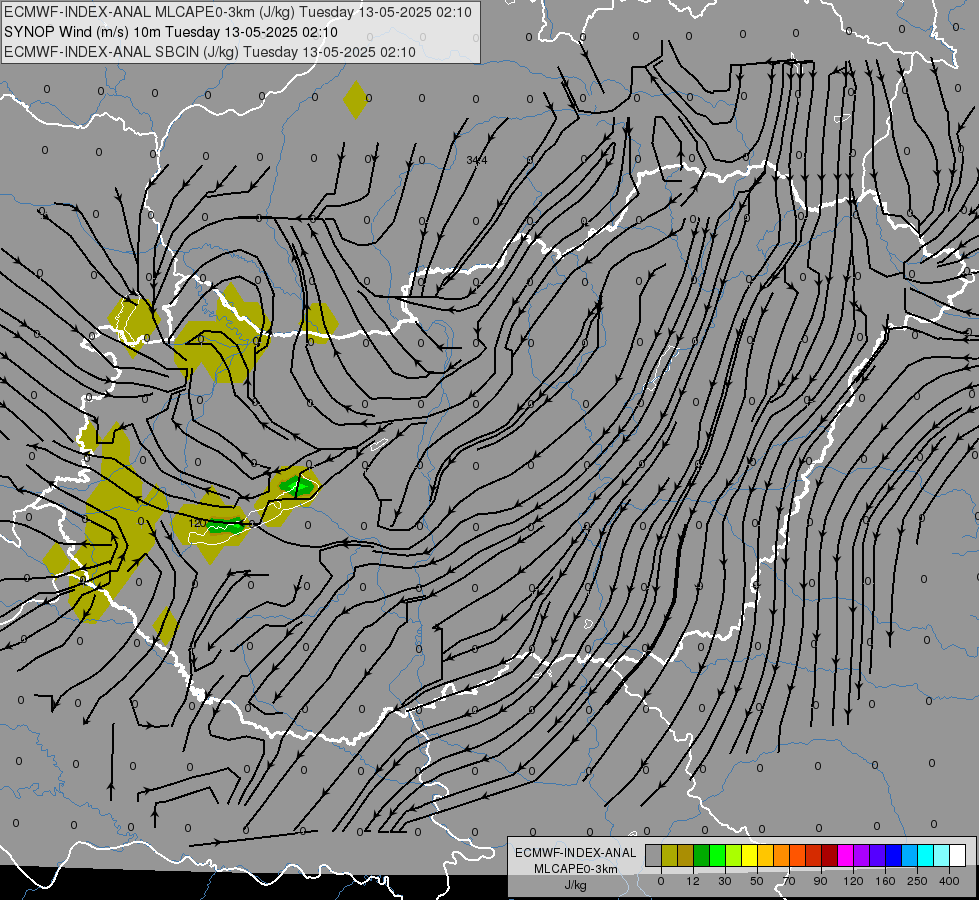Image resolution: width=979 pixels, height=900 pixels.
Task: Pick the red legend swatch before 90
Action: point(814,855)
